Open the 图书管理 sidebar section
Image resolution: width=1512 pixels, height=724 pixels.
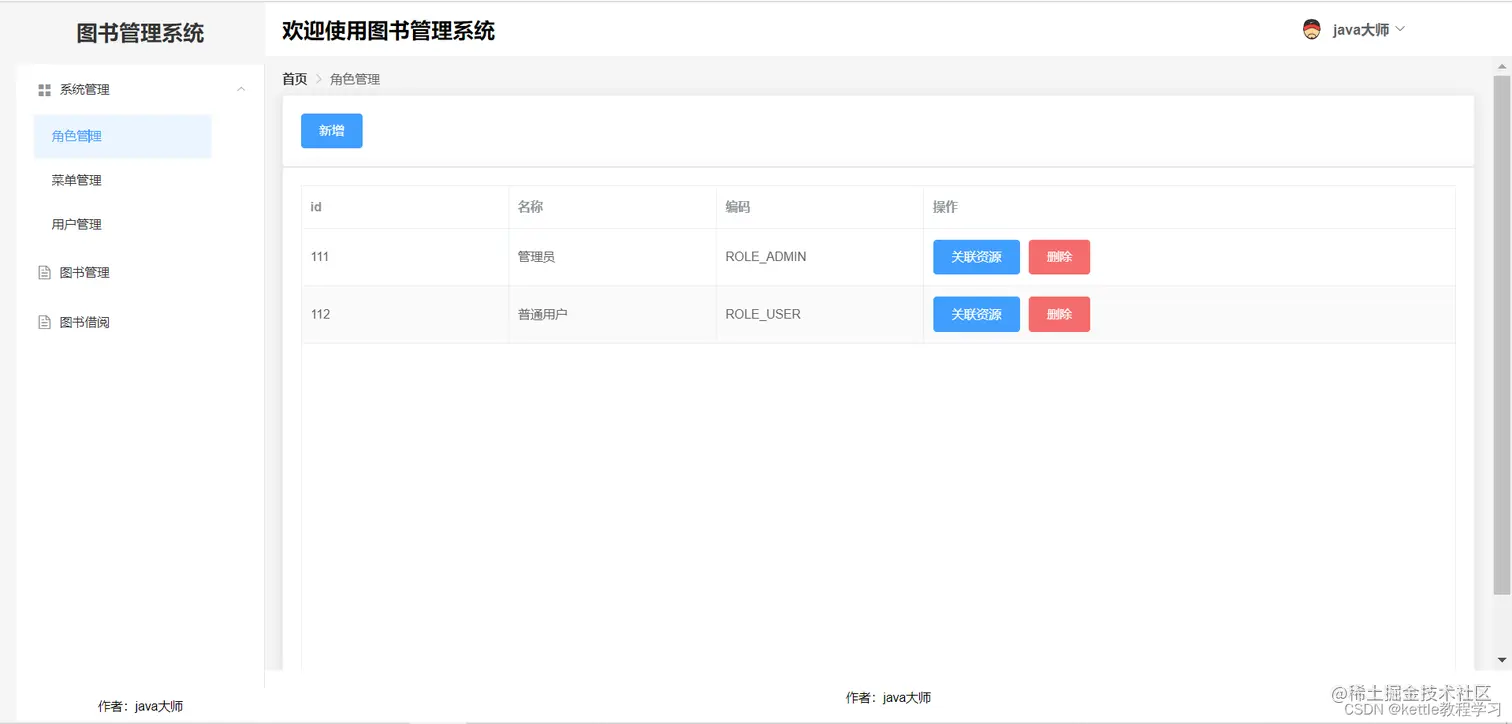85,272
